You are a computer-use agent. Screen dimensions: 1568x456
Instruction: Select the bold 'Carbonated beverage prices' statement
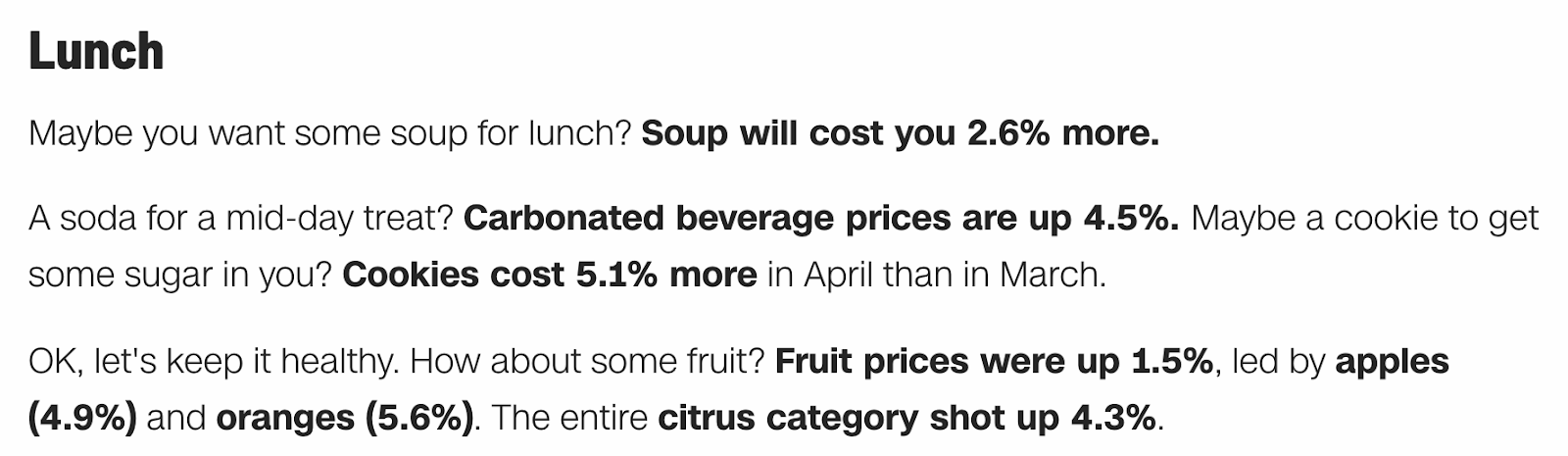pos(821,218)
